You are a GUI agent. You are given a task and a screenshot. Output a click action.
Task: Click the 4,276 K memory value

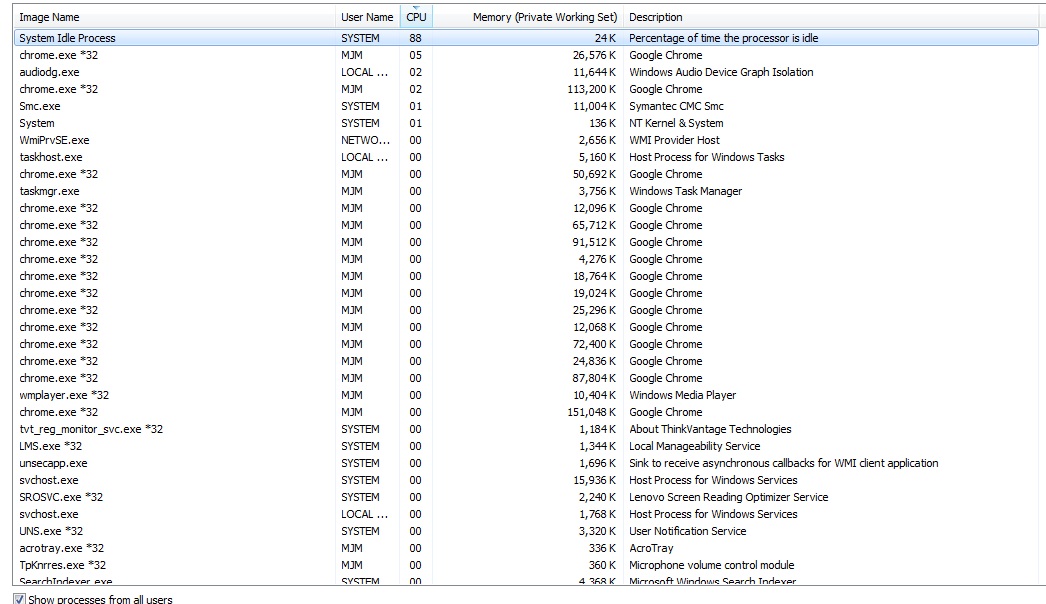point(597,259)
